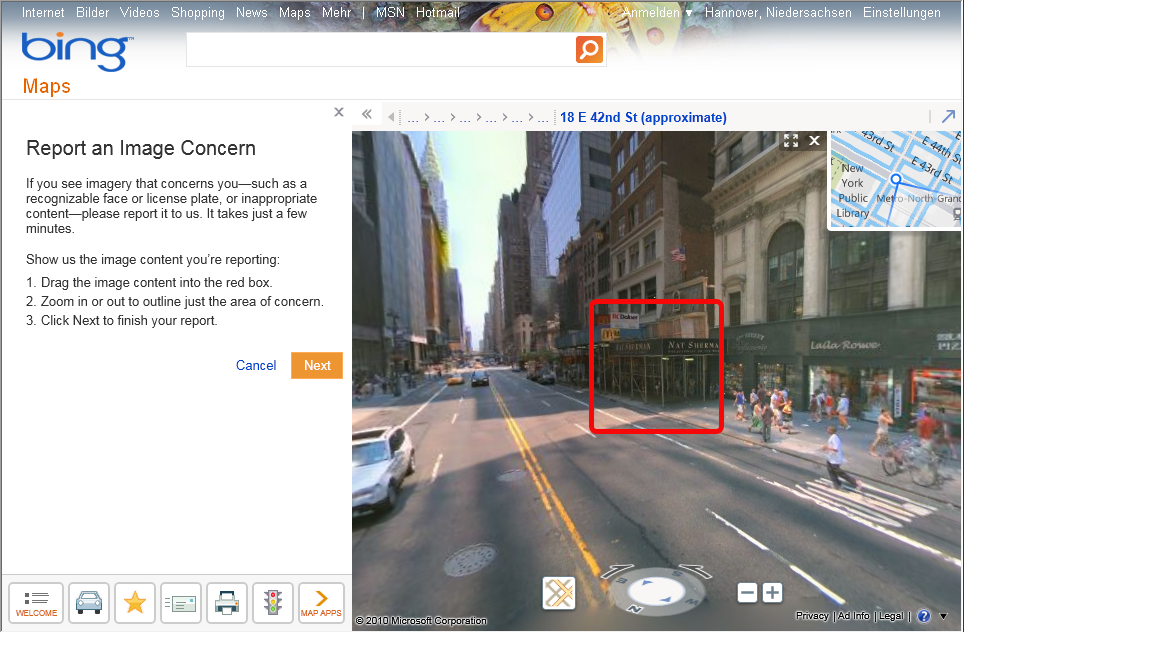Open the Ad Info link
The height and width of the screenshot is (648, 1152).
point(853,616)
